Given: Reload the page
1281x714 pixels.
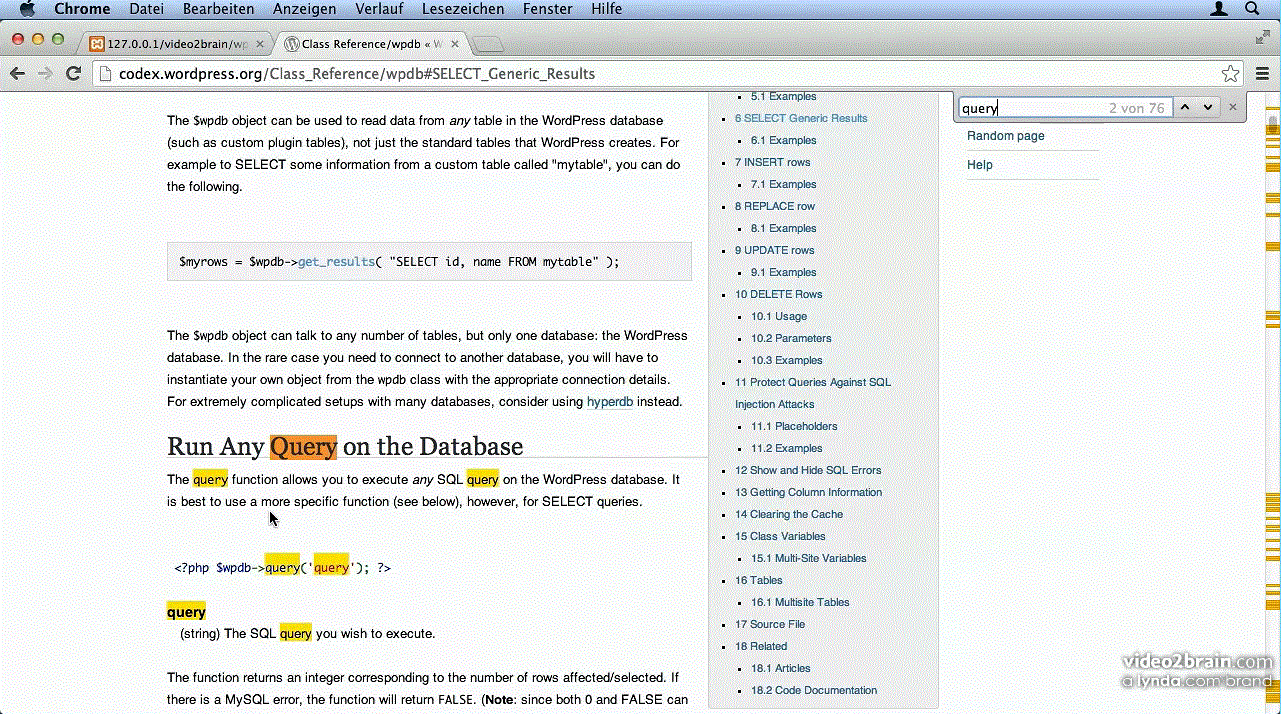Looking at the screenshot, I should click(73, 73).
